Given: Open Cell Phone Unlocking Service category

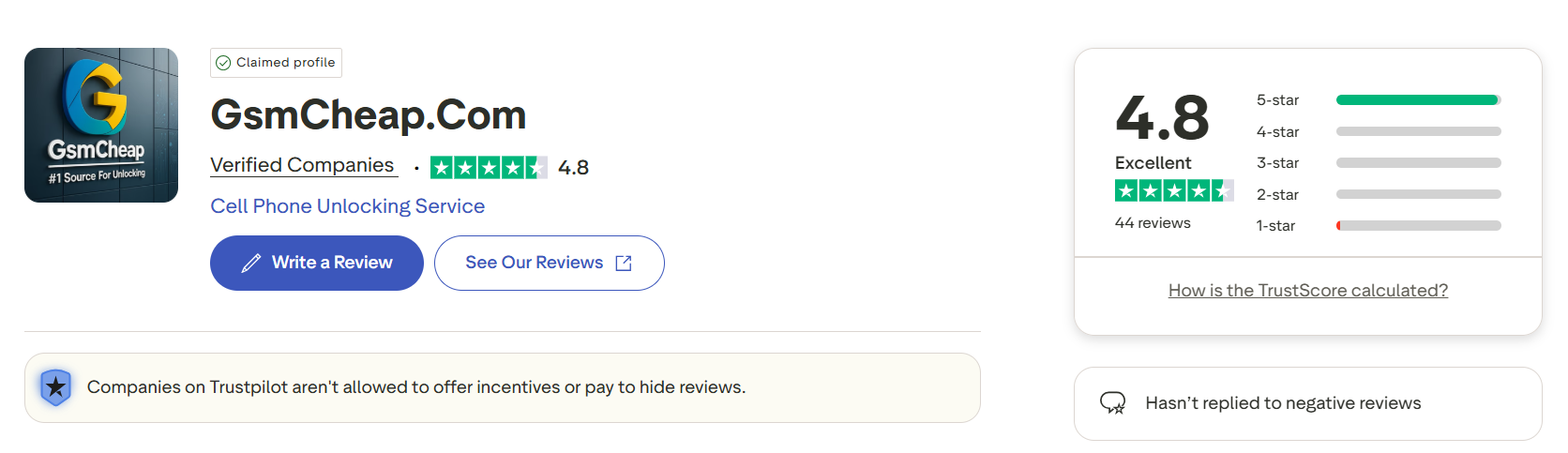Looking at the screenshot, I should click(x=347, y=206).
